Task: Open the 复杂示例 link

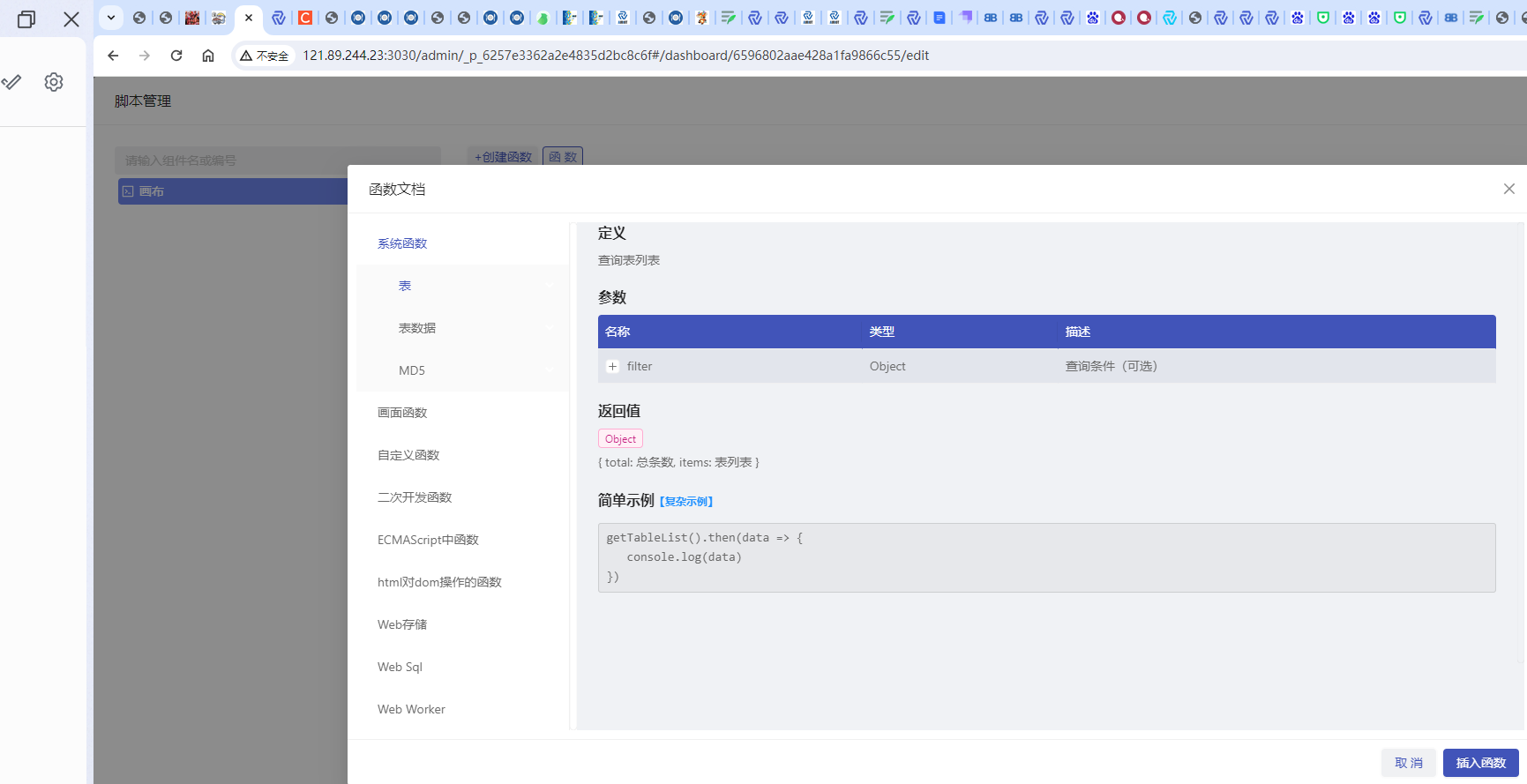Action: [686, 502]
